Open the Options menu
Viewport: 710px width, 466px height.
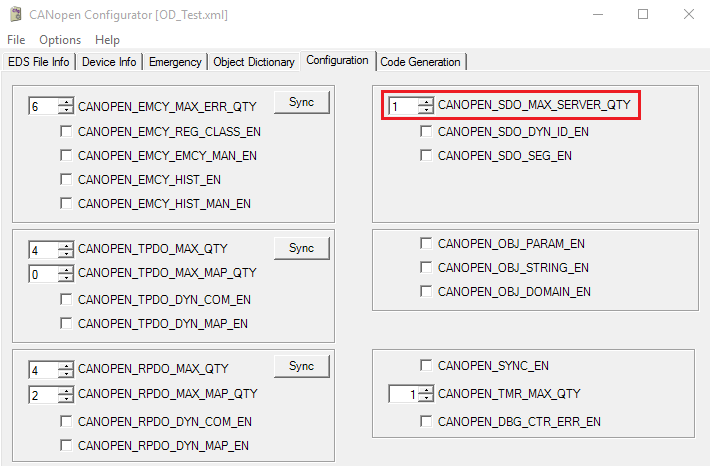tap(60, 40)
